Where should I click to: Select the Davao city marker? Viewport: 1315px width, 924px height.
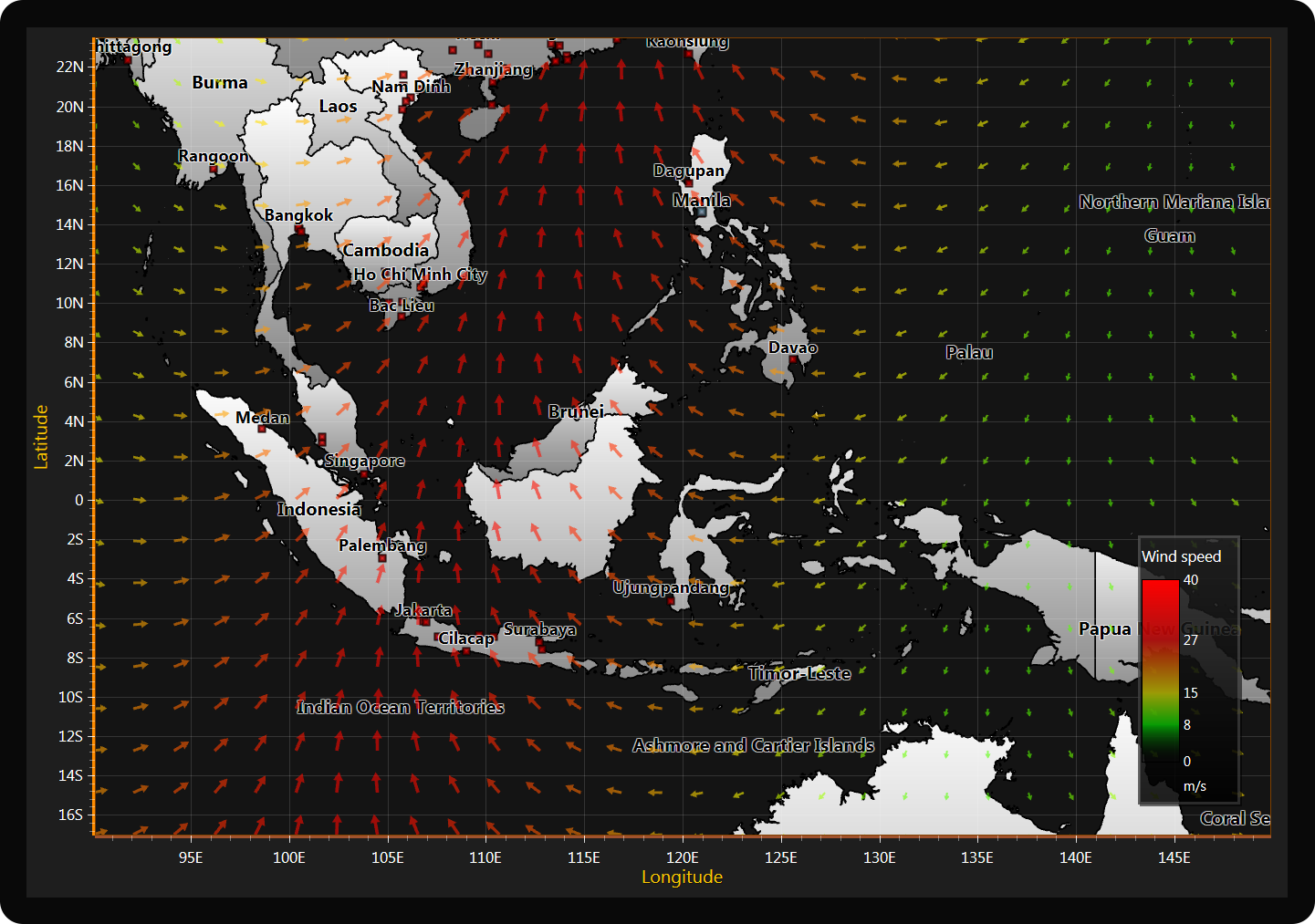[x=793, y=359]
